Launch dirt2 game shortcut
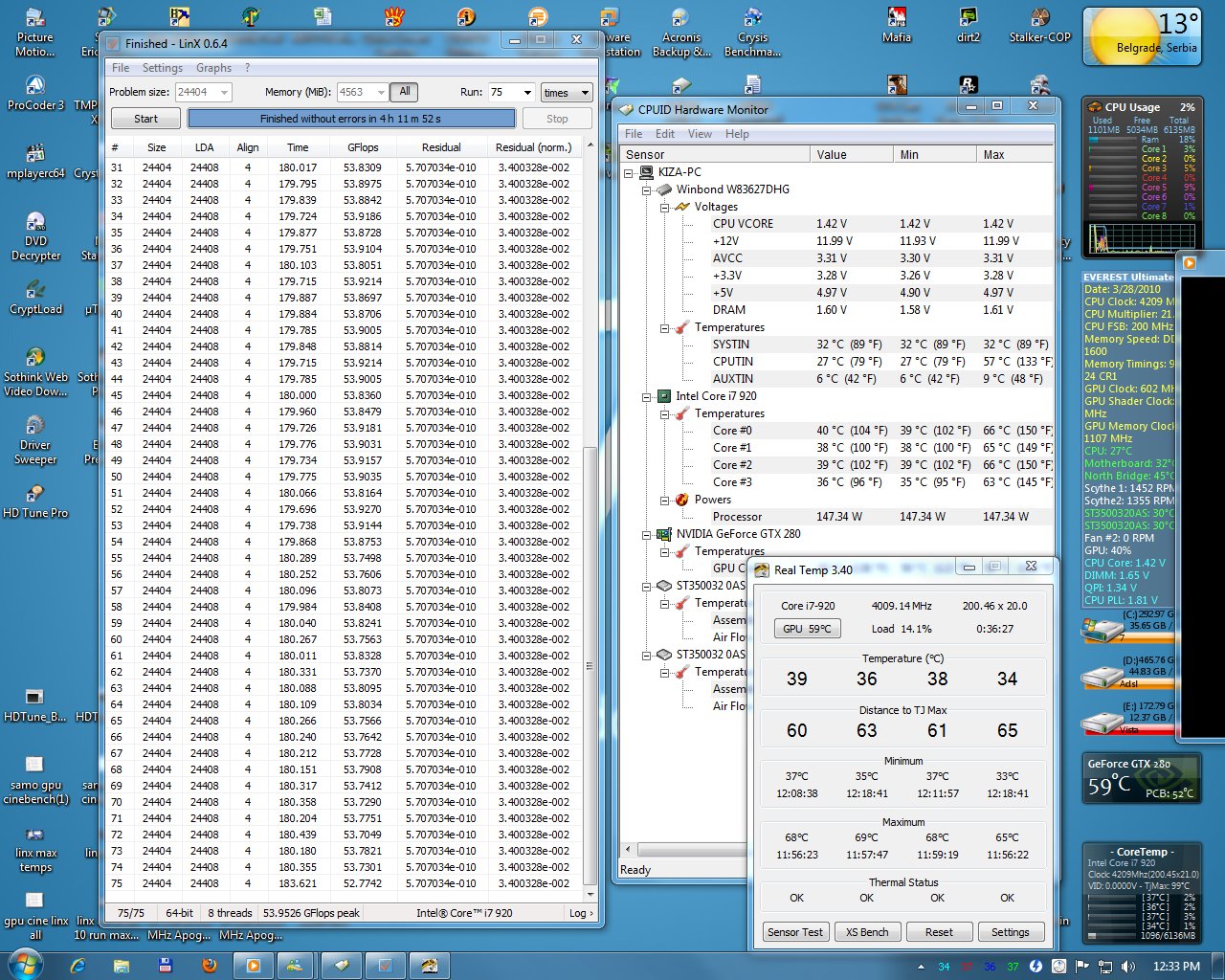Viewport: 1225px width, 980px height. pos(969,26)
